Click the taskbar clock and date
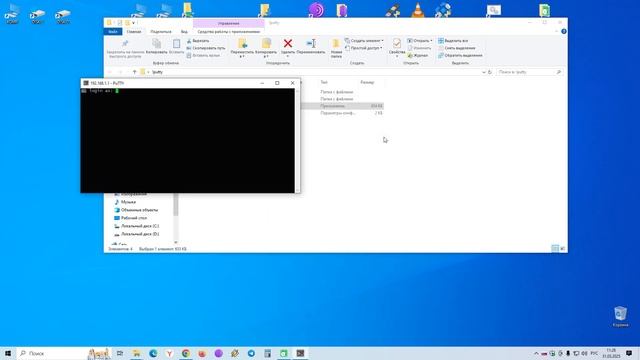Screen dimensions: 640x360 pos(611,353)
